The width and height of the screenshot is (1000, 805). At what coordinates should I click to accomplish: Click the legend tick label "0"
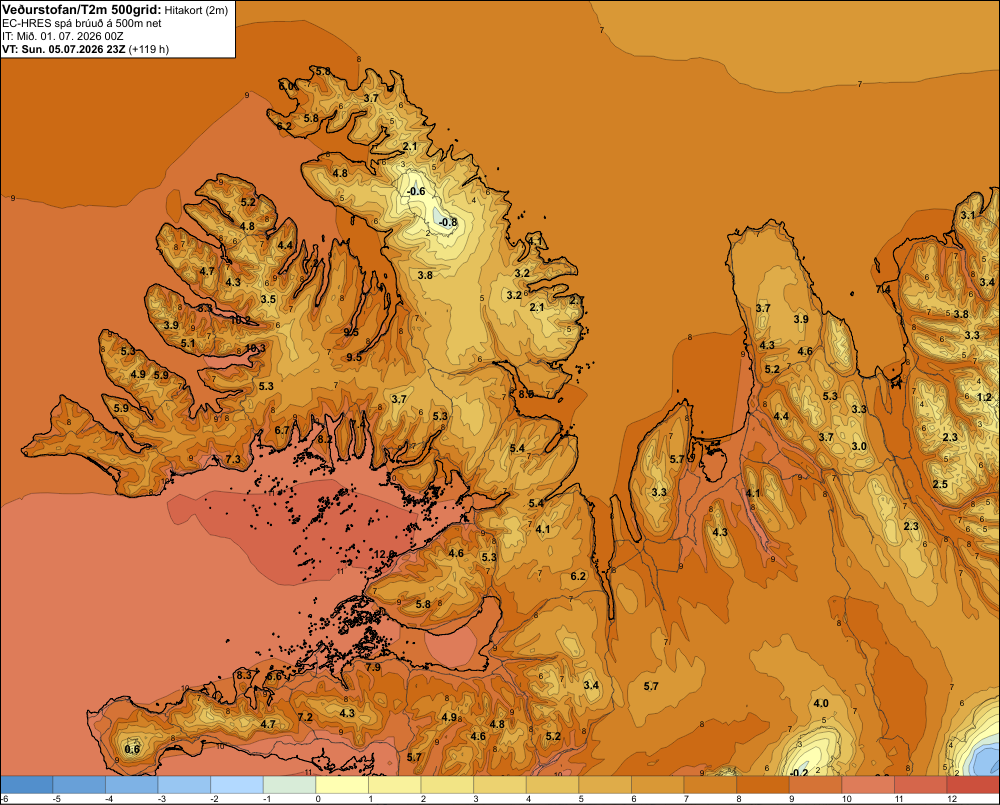coord(318,799)
